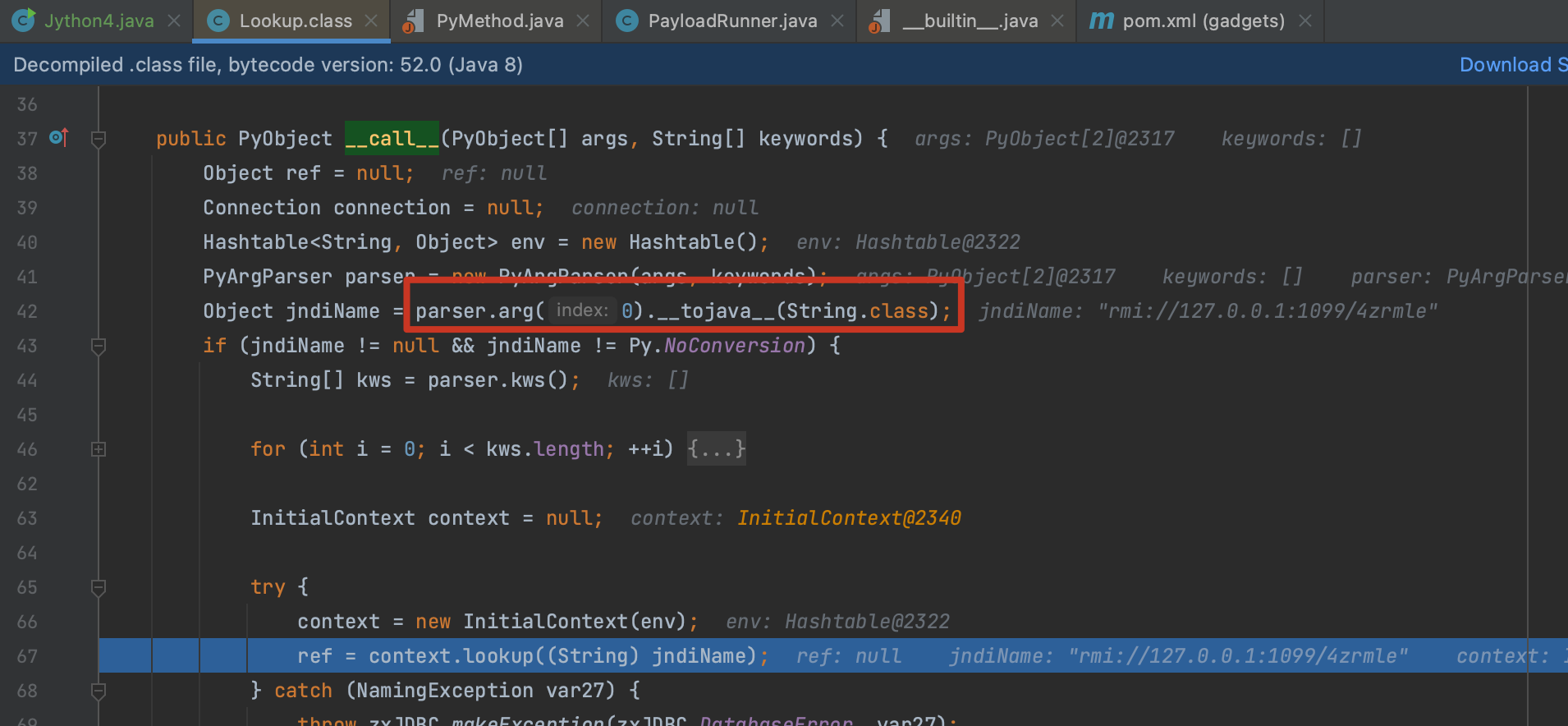Click line number 37 in the gutter
Viewport: 1568px width, 726px height.
[27, 139]
